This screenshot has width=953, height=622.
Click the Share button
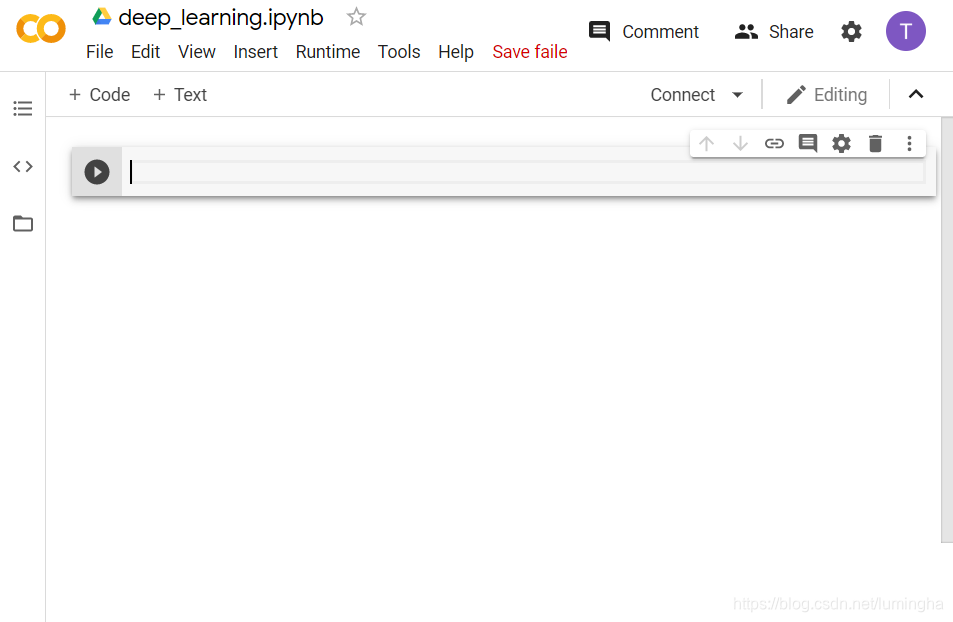click(774, 31)
